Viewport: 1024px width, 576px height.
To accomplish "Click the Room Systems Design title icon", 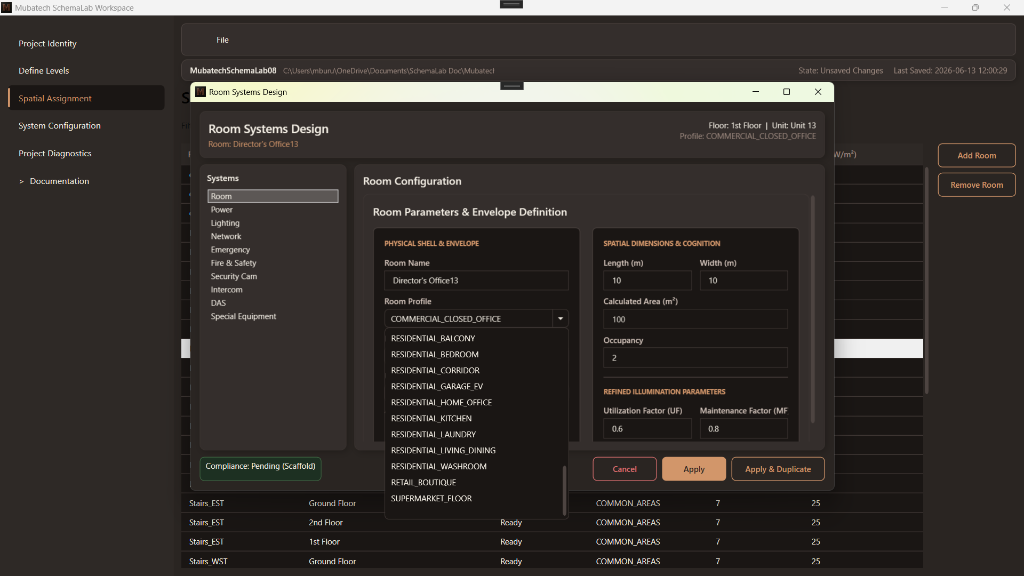I will tap(200, 92).
